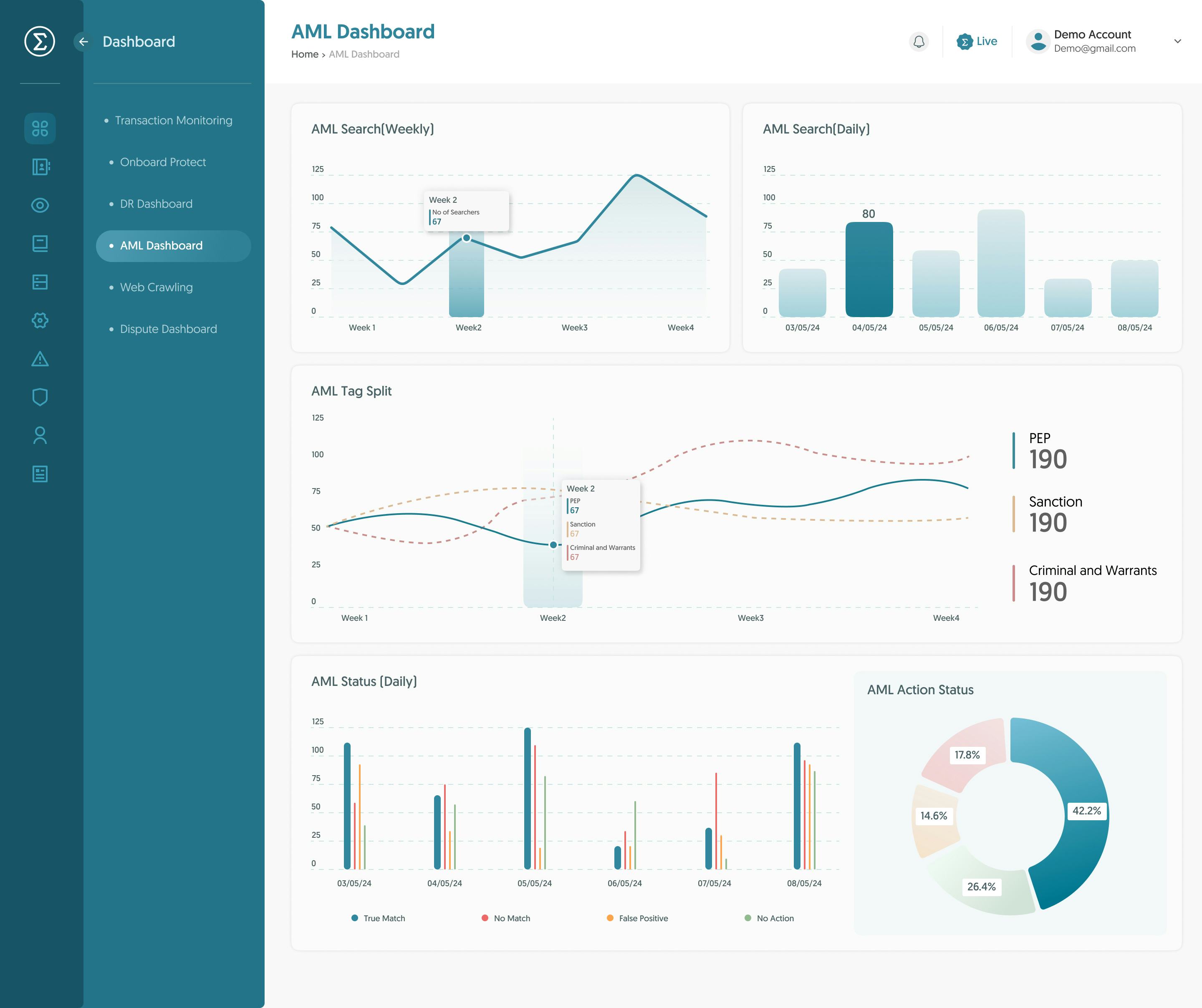Disable the False Positive legend item
1202x1008 pixels.
point(637,918)
